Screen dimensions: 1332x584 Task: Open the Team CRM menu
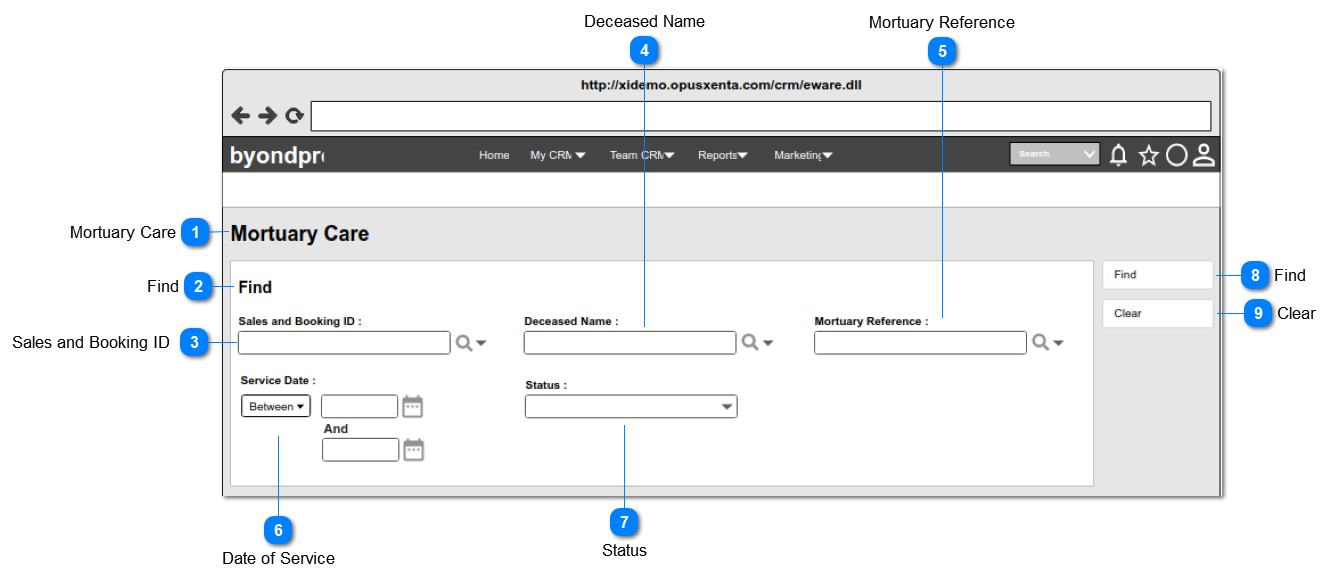click(x=642, y=155)
